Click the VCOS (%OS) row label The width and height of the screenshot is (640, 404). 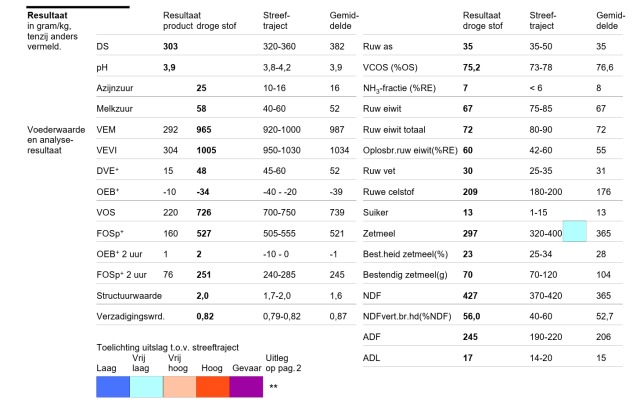point(390,67)
